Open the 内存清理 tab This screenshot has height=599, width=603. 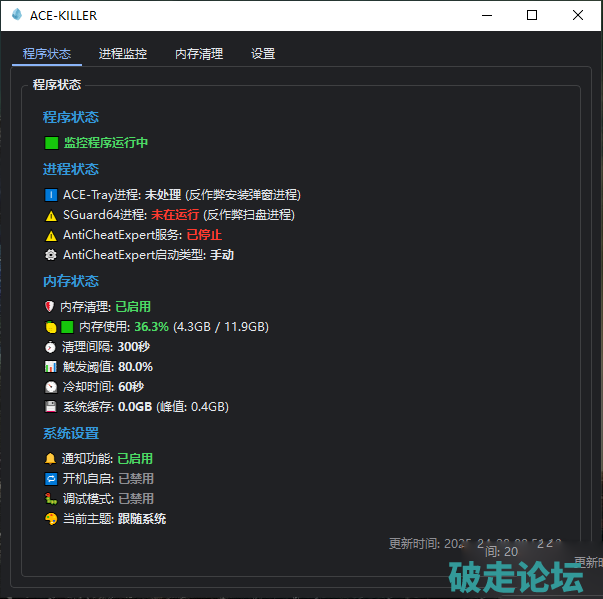pyautogui.click(x=199, y=54)
